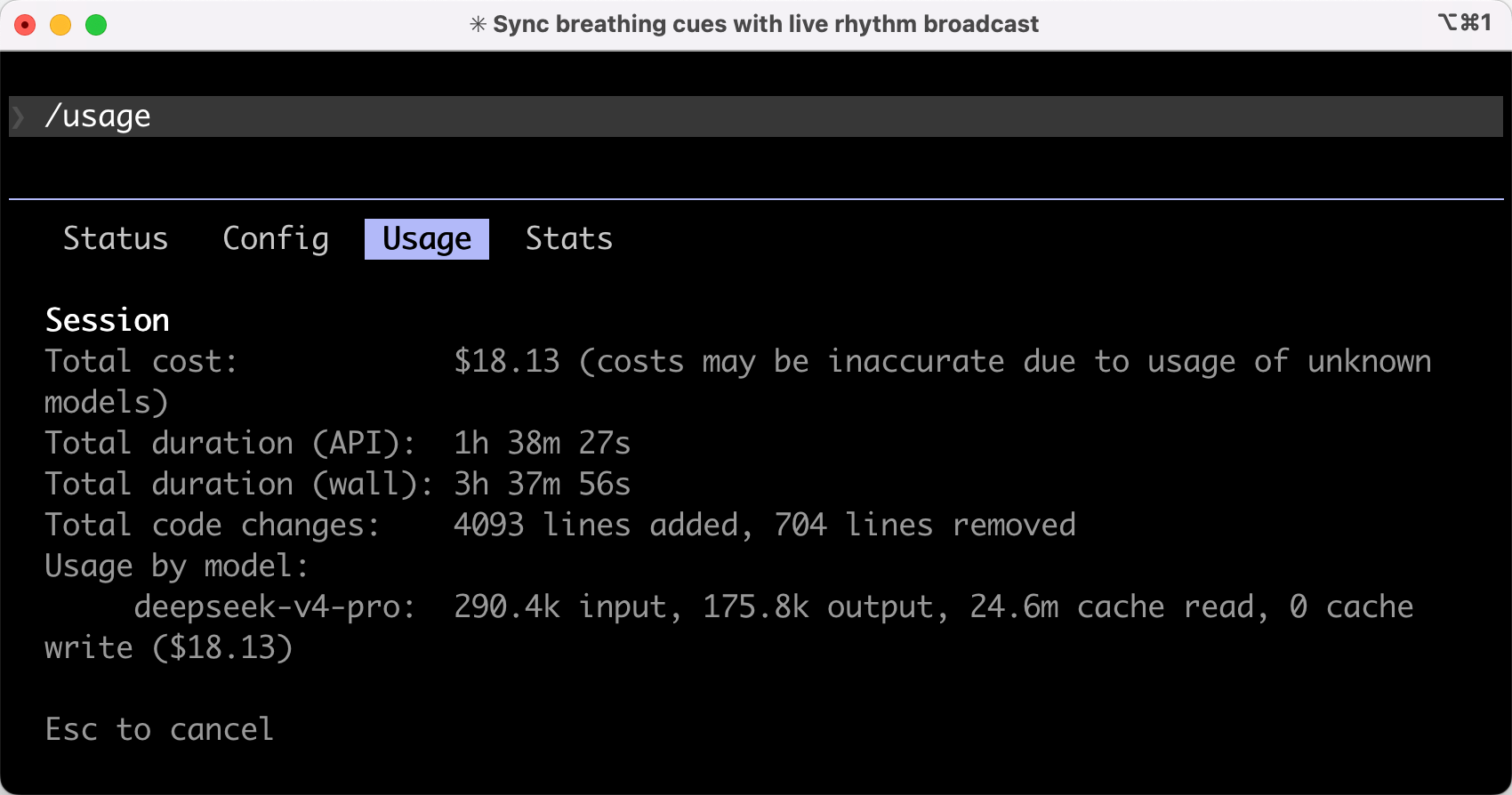Click the ⌥⌘1 shortcut indicator
Image resolution: width=1512 pixels, height=795 pixels.
[x=1464, y=22]
